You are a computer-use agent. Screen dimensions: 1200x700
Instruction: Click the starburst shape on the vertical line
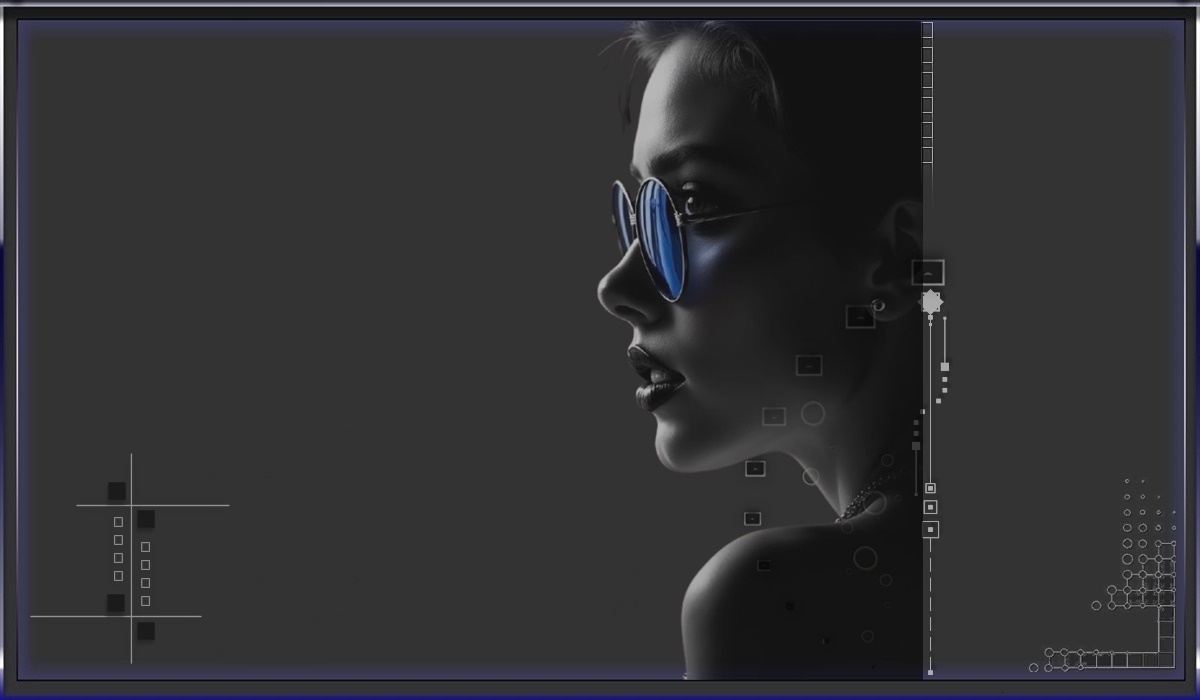[931, 302]
